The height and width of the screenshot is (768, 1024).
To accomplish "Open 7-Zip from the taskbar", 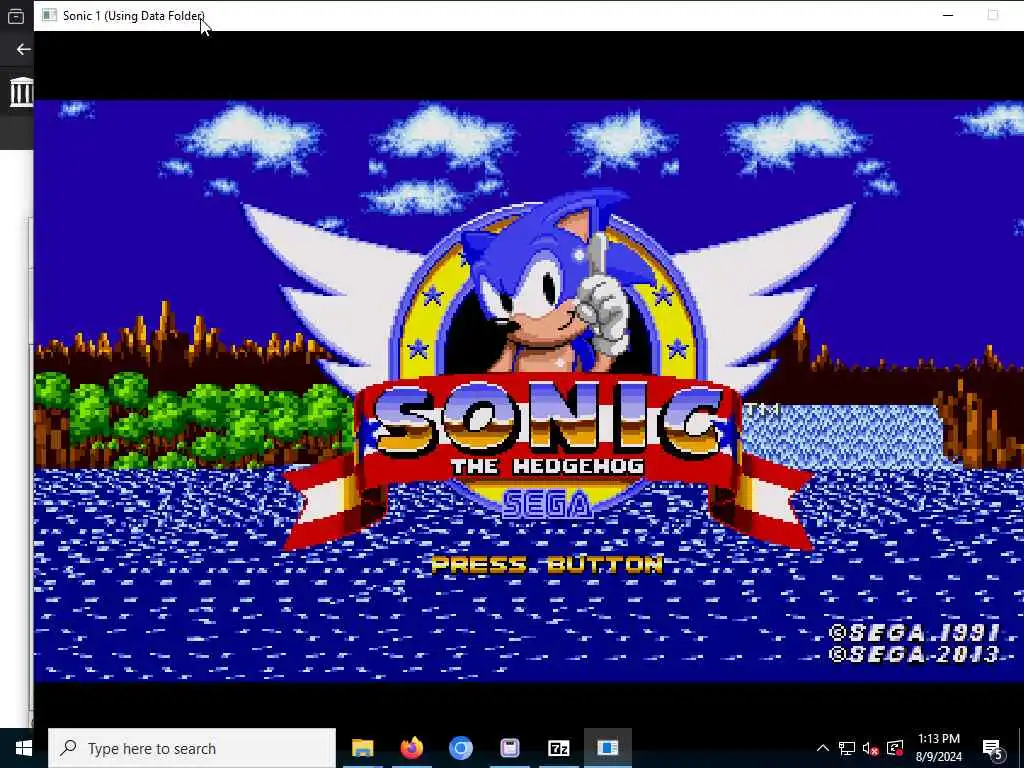I will pos(558,748).
